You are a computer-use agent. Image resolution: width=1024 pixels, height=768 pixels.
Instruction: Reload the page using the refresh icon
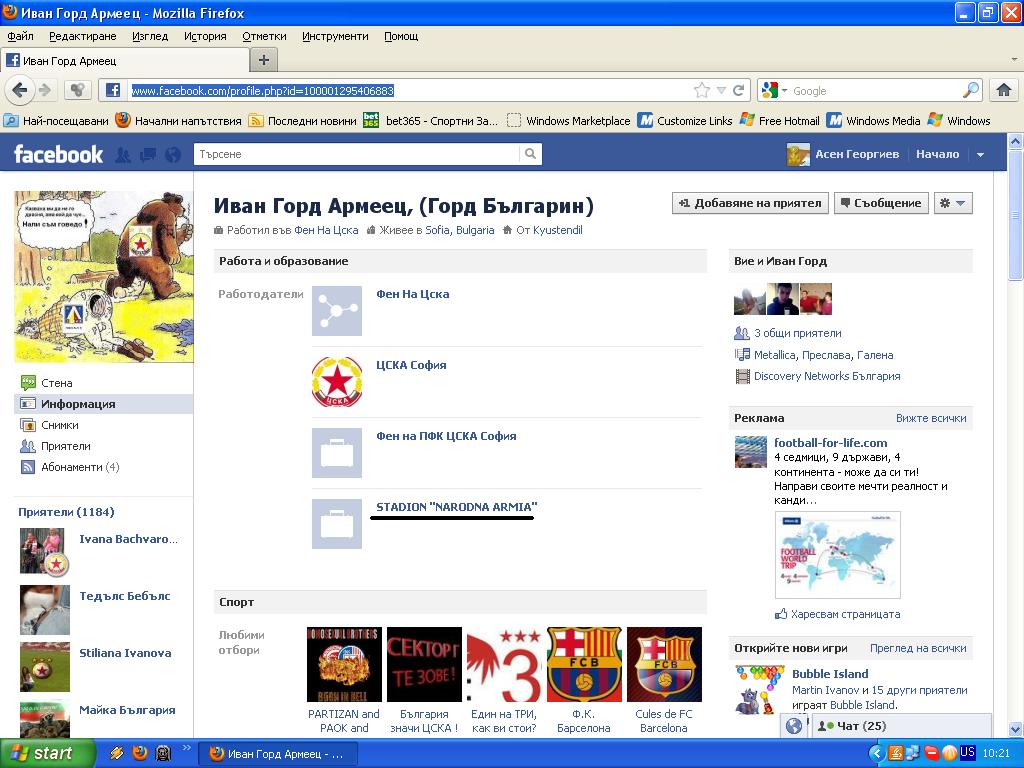(739, 90)
